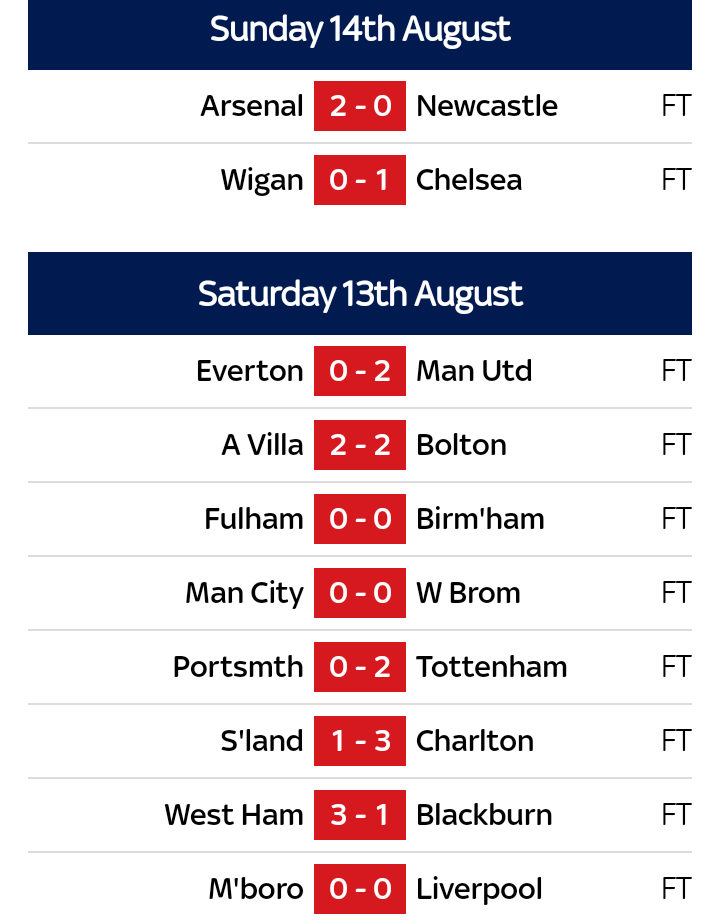Go to the Chelsea team name
The image size is (720, 923).
[x=469, y=180]
